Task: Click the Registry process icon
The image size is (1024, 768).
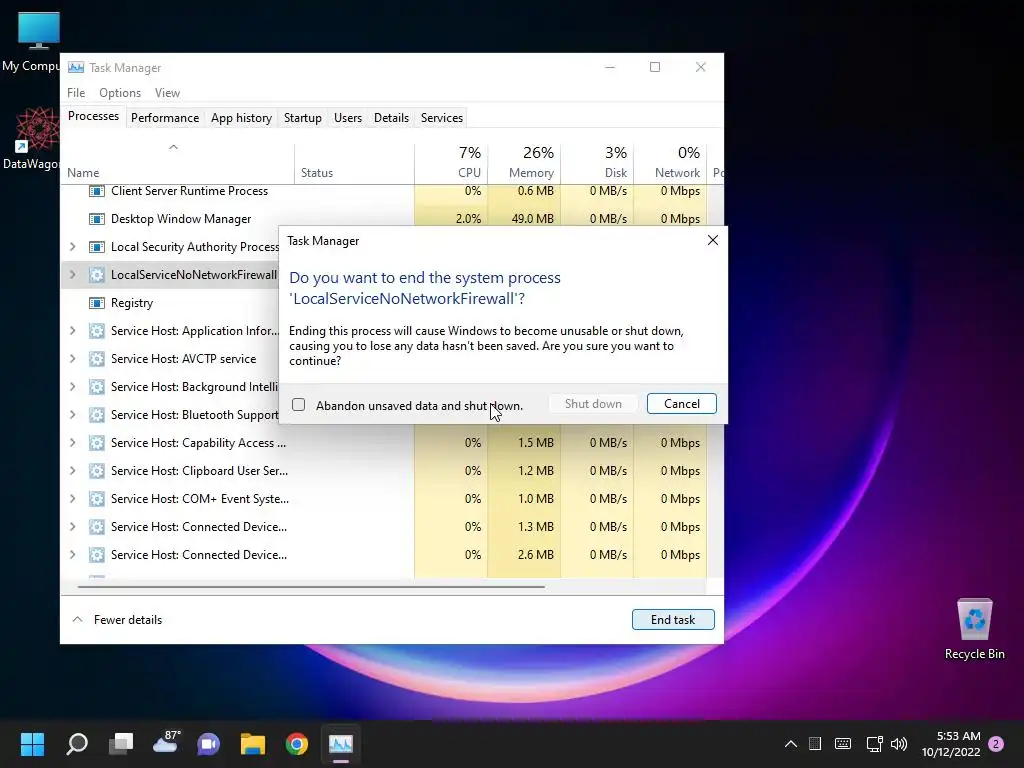Action: [x=97, y=303]
